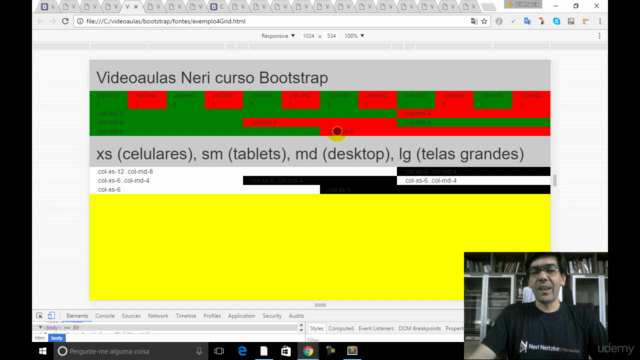640x360 pixels.
Task: Open the Chrome three-dot menu
Action: [600, 21]
